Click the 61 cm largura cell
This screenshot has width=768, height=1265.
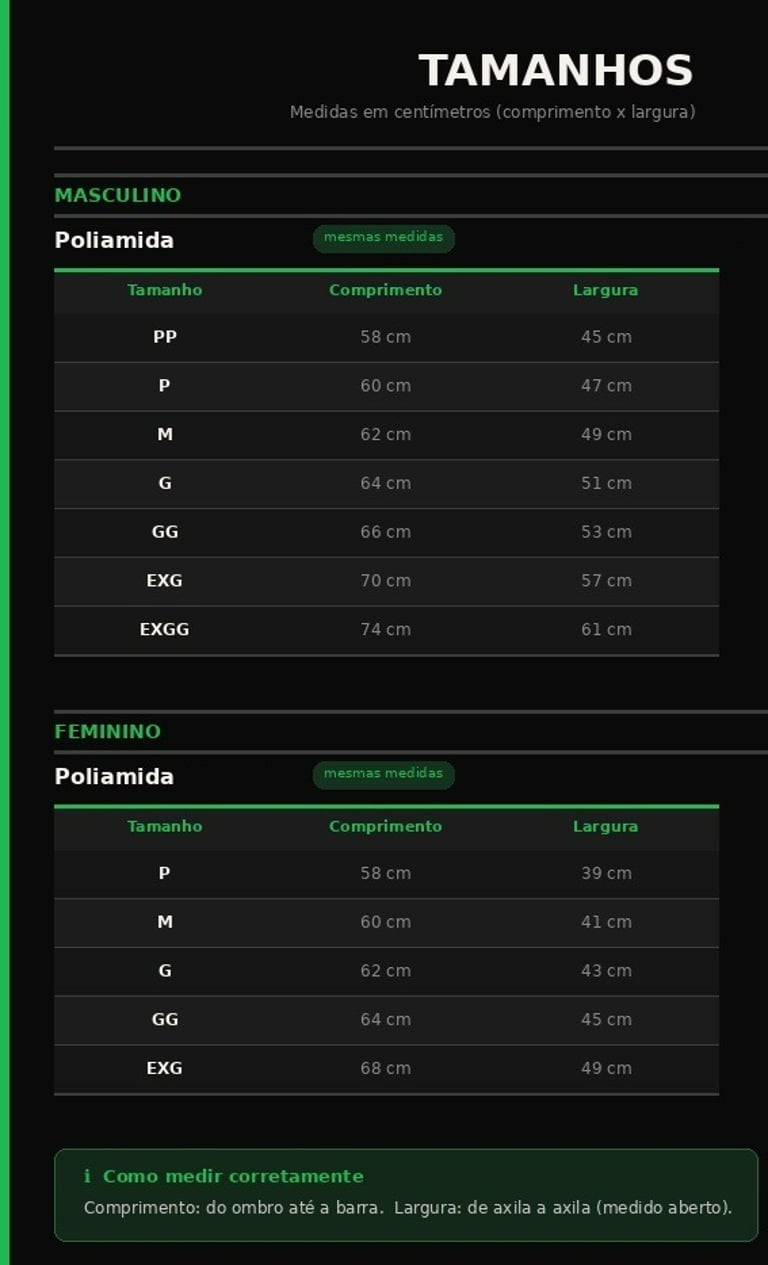click(606, 629)
